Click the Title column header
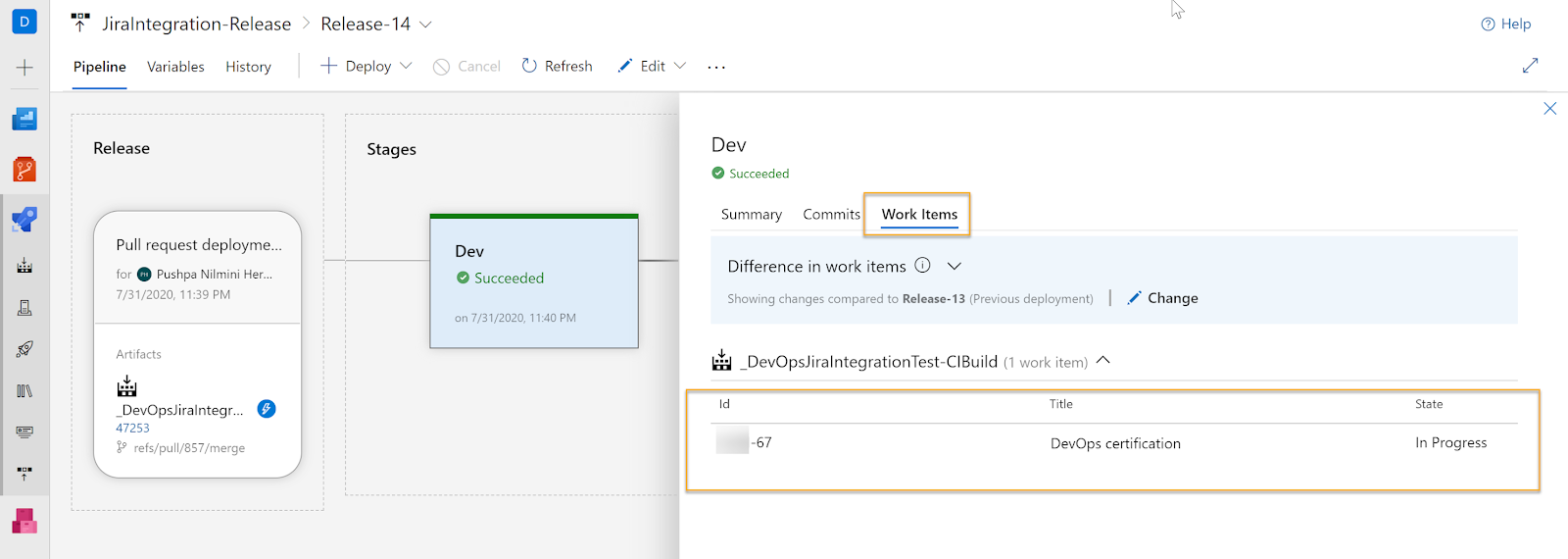The width and height of the screenshot is (1568, 559). 1060,404
